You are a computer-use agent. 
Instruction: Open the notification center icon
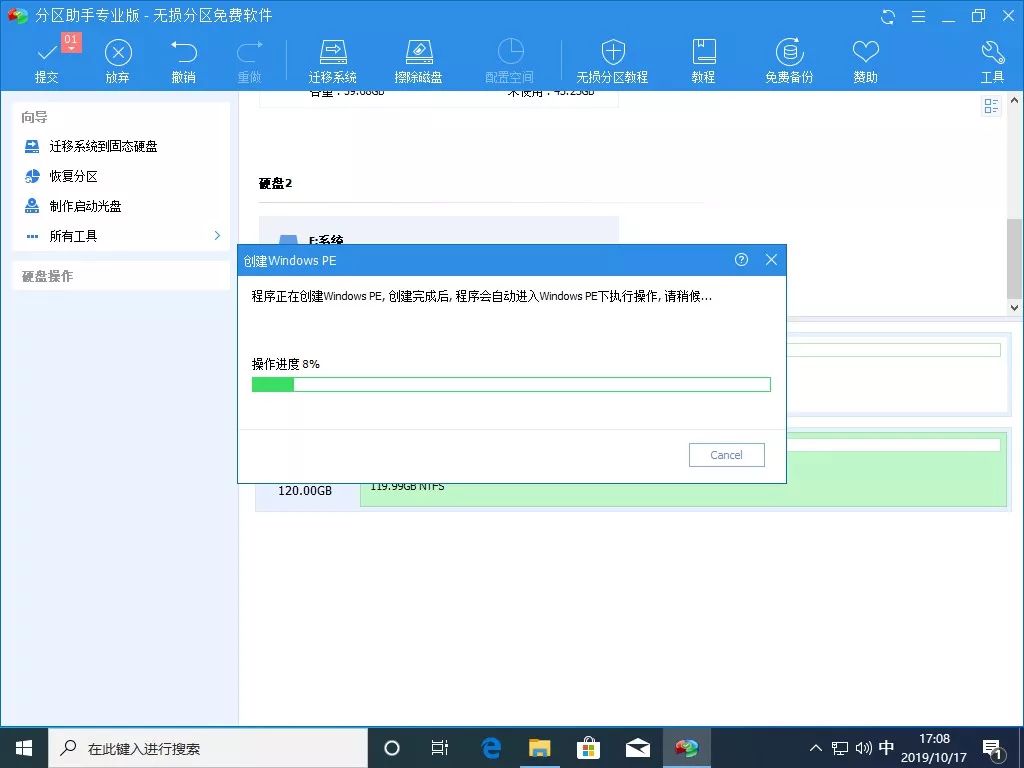[992, 749]
